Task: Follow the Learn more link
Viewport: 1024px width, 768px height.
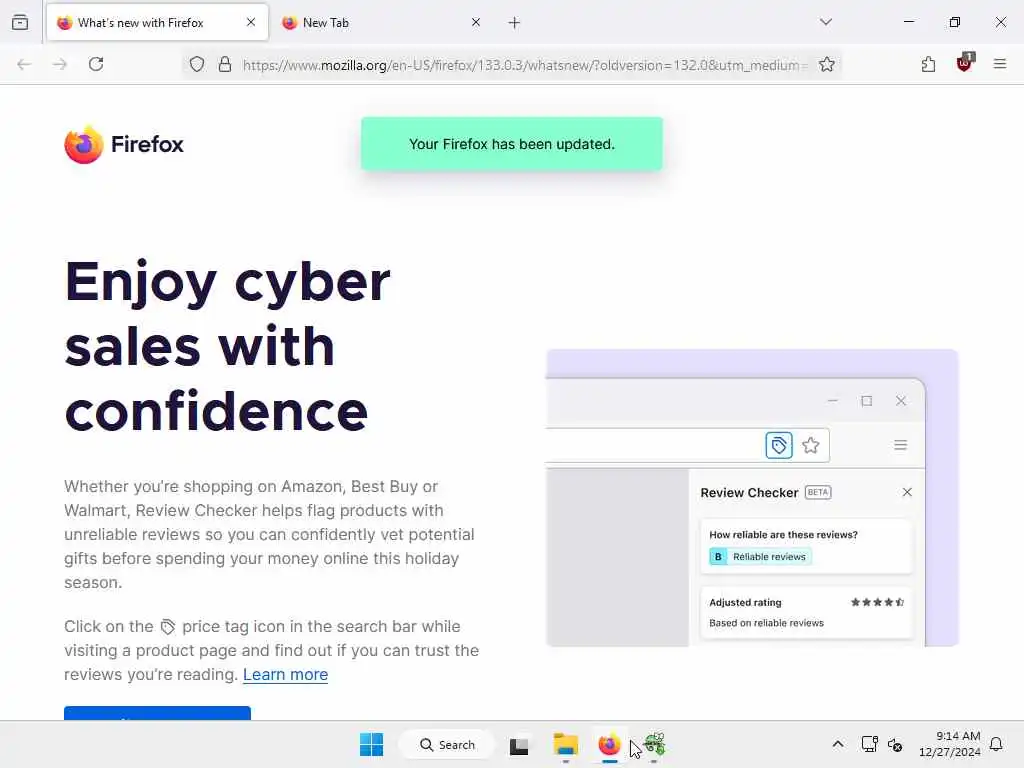Action: pos(285,675)
